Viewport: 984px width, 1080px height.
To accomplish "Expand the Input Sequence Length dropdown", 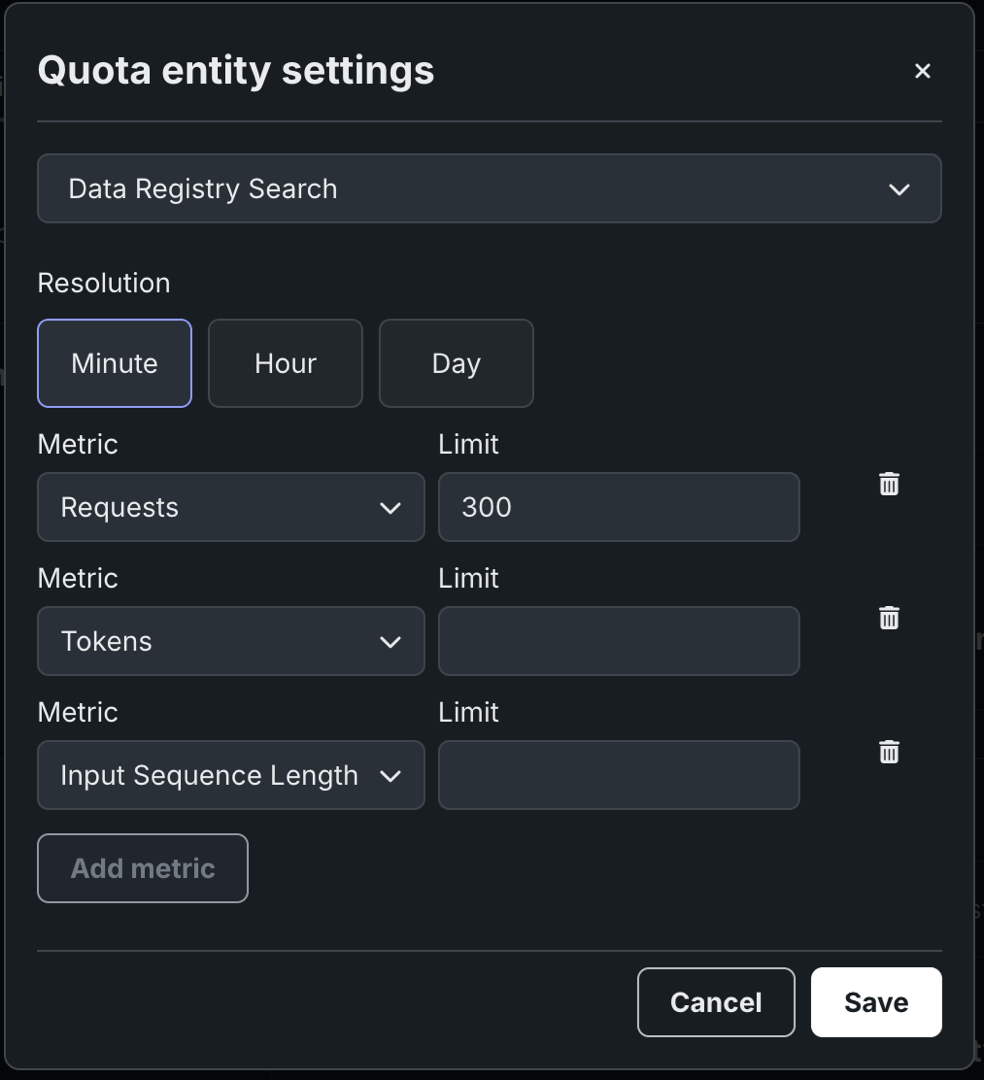I will coord(230,776).
